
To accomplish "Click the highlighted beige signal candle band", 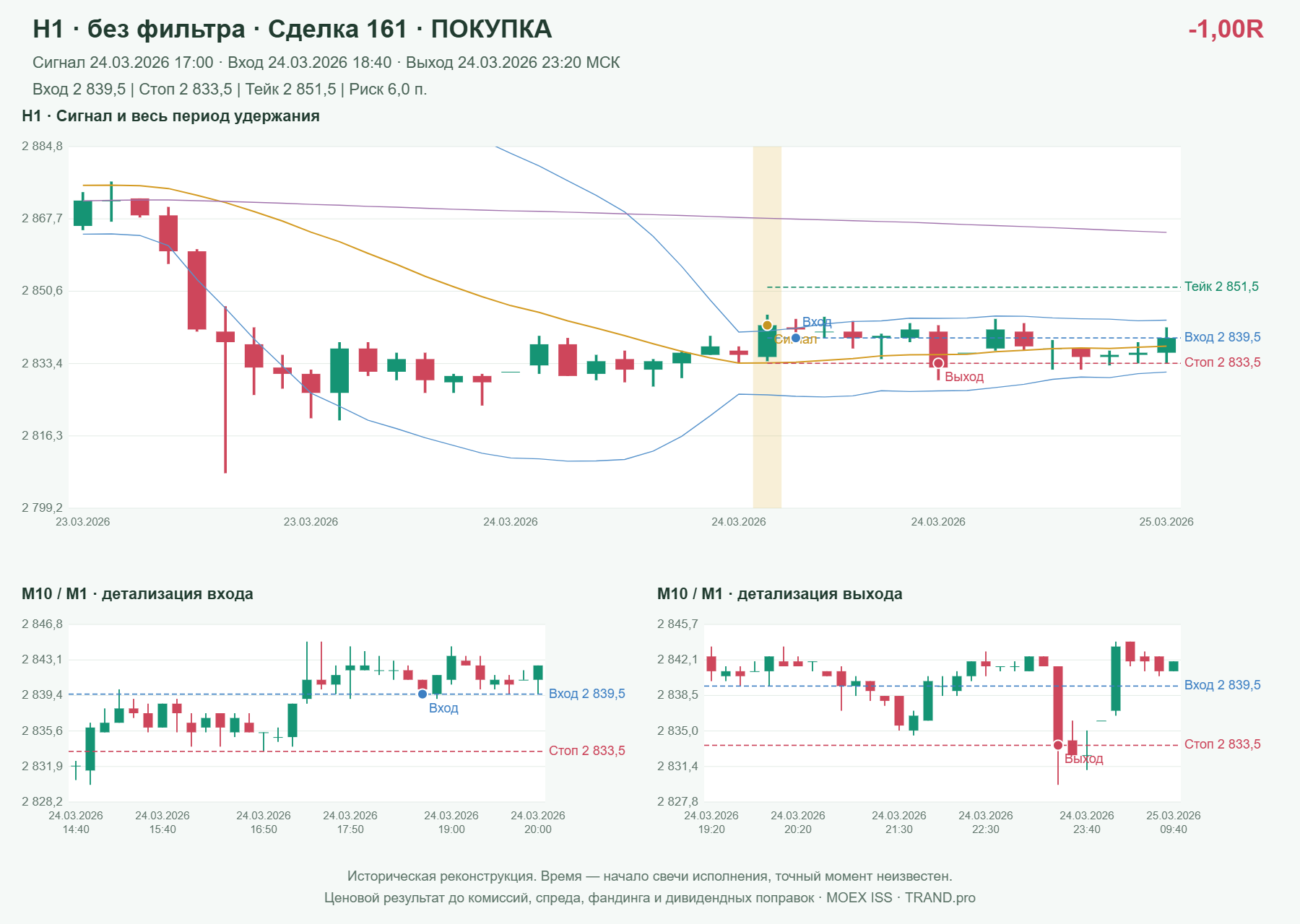I will point(767,327).
